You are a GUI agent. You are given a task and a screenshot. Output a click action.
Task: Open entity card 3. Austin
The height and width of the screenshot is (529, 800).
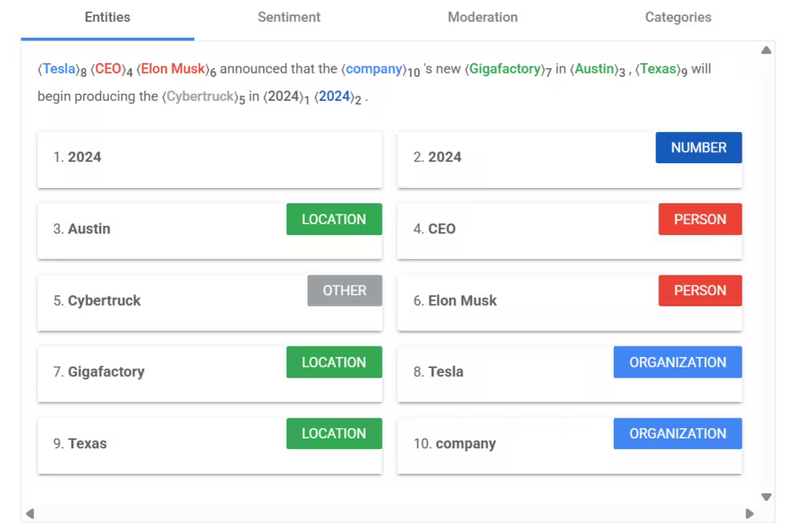(210, 232)
